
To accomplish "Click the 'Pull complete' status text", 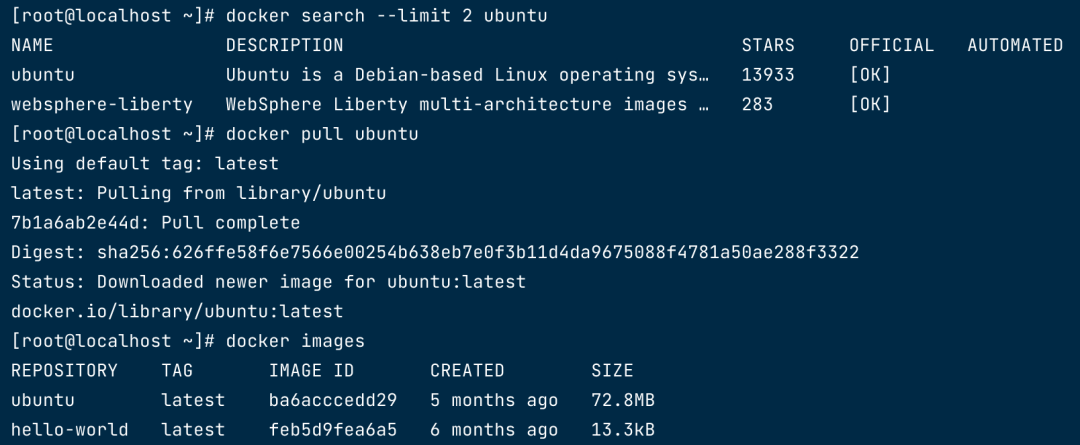I will pyautogui.click(x=231, y=223).
